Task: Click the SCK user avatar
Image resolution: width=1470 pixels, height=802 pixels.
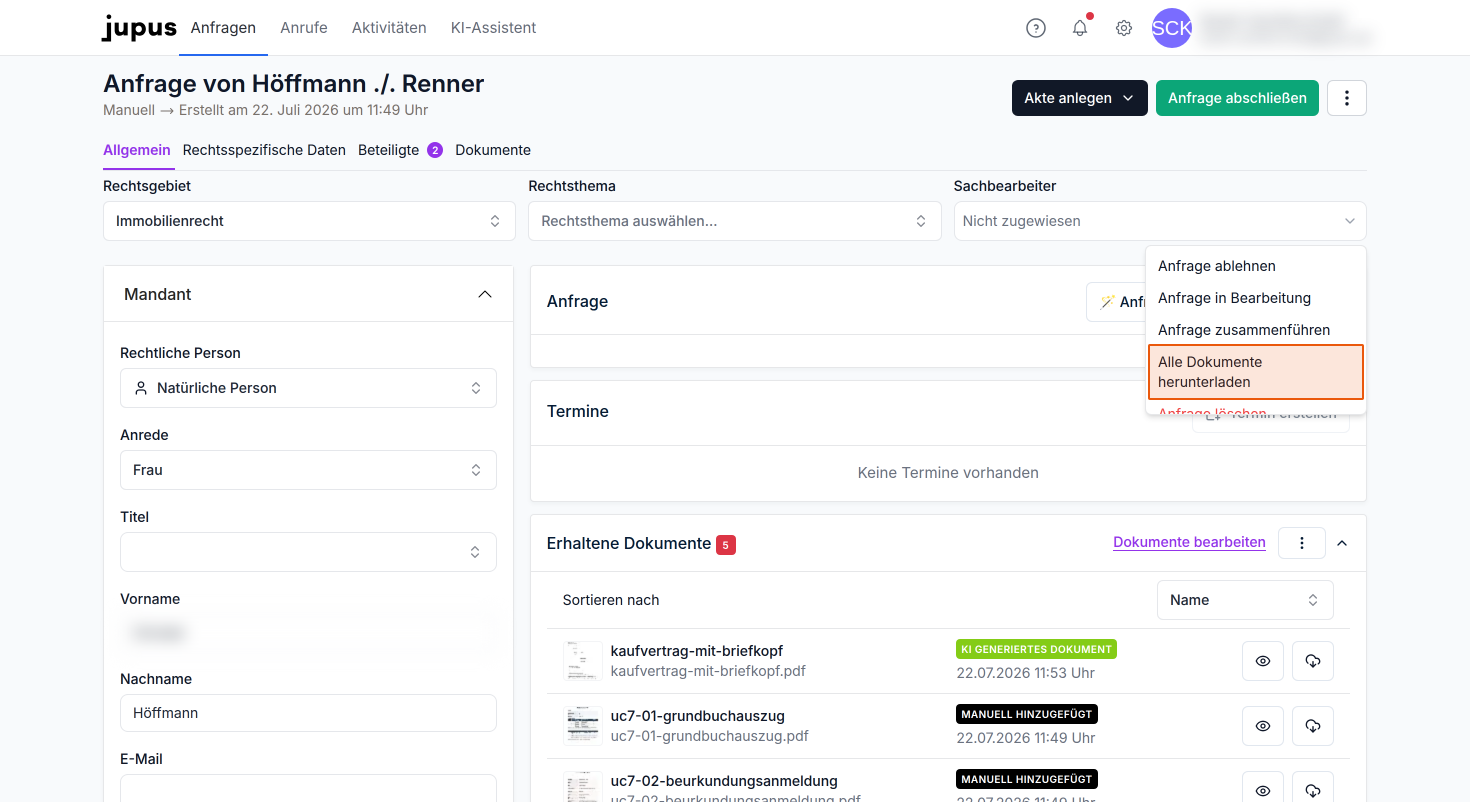Action: (x=1172, y=28)
